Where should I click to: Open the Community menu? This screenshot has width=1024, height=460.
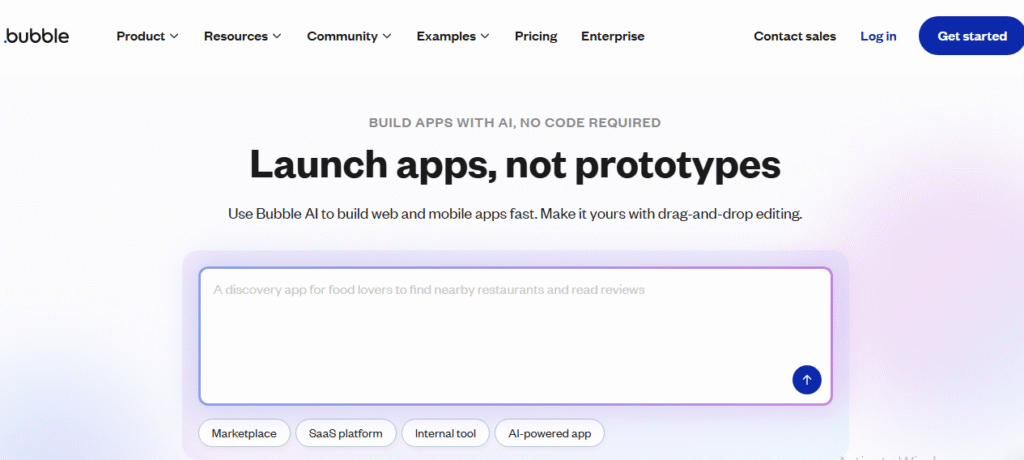[x=341, y=36]
